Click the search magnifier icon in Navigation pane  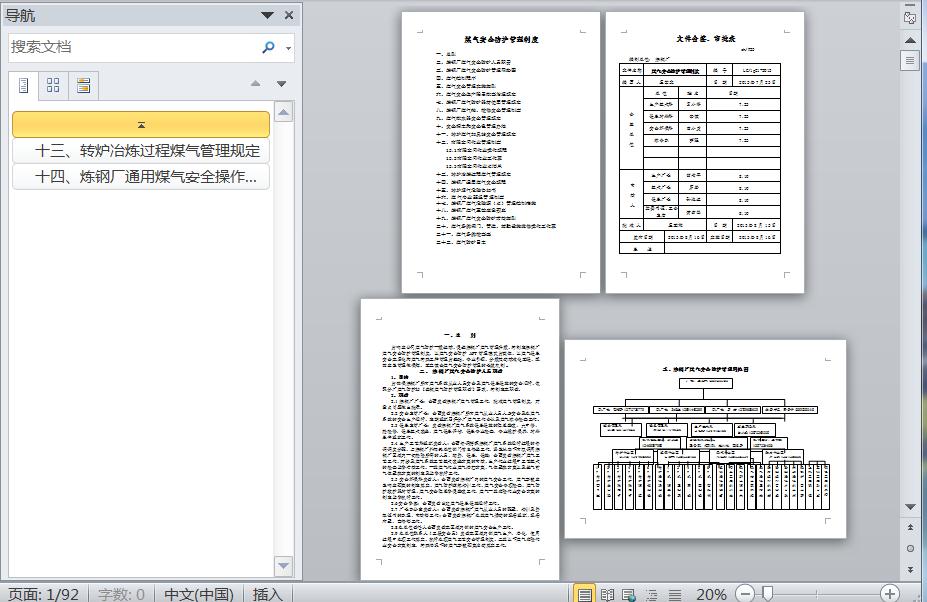pos(268,47)
